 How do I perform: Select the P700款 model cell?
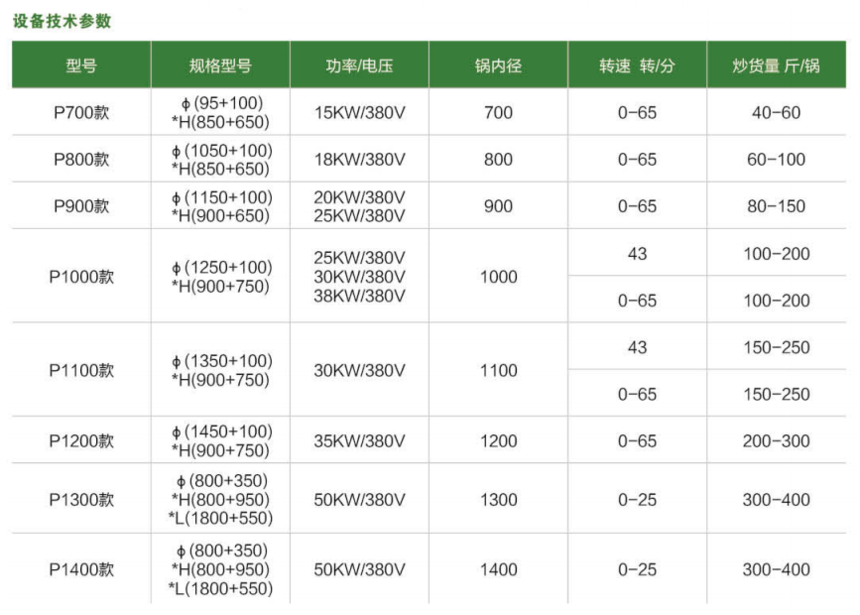click(x=81, y=113)
